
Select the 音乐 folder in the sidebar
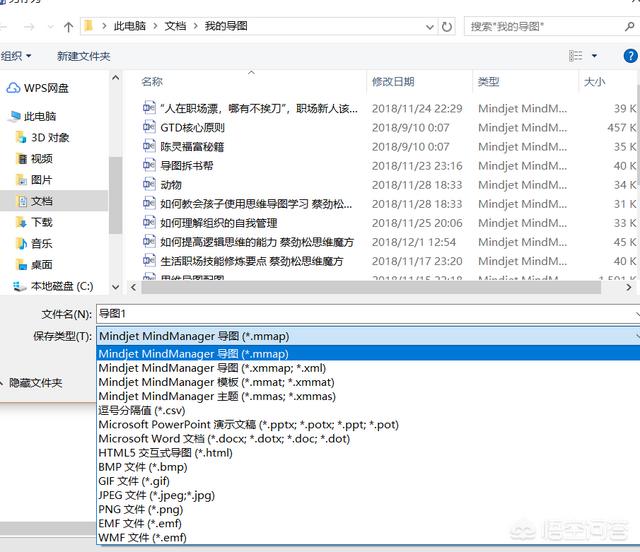pyautogui.click(x=41, y=243)
